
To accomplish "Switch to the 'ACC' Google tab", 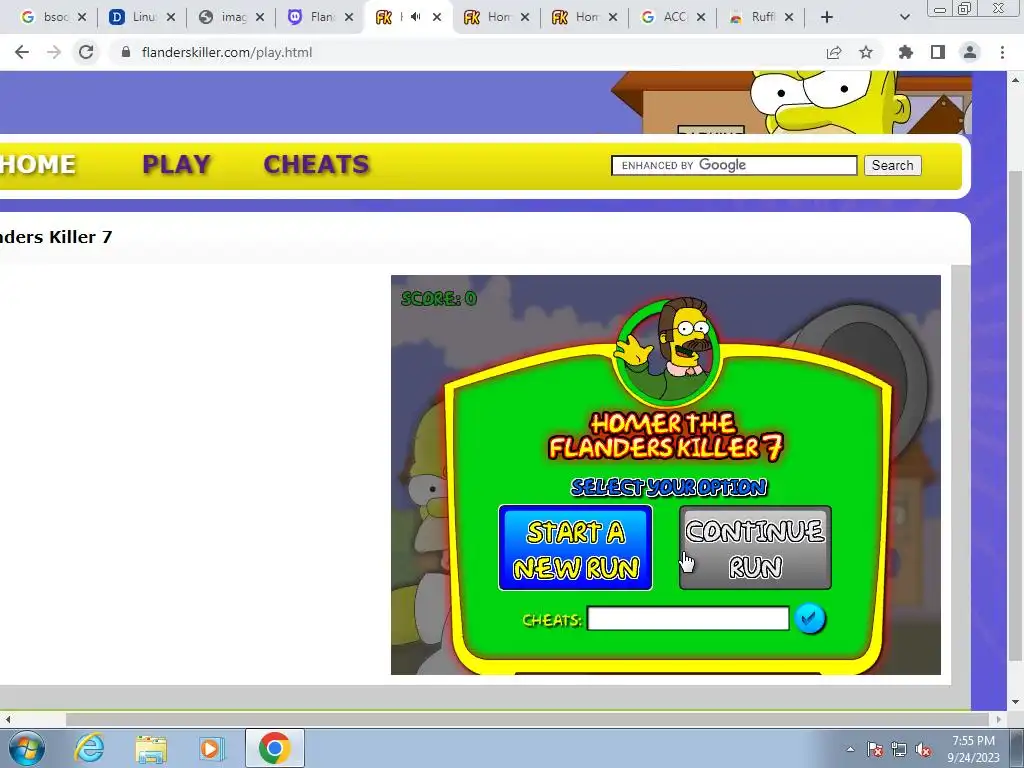I will (665, 18).
